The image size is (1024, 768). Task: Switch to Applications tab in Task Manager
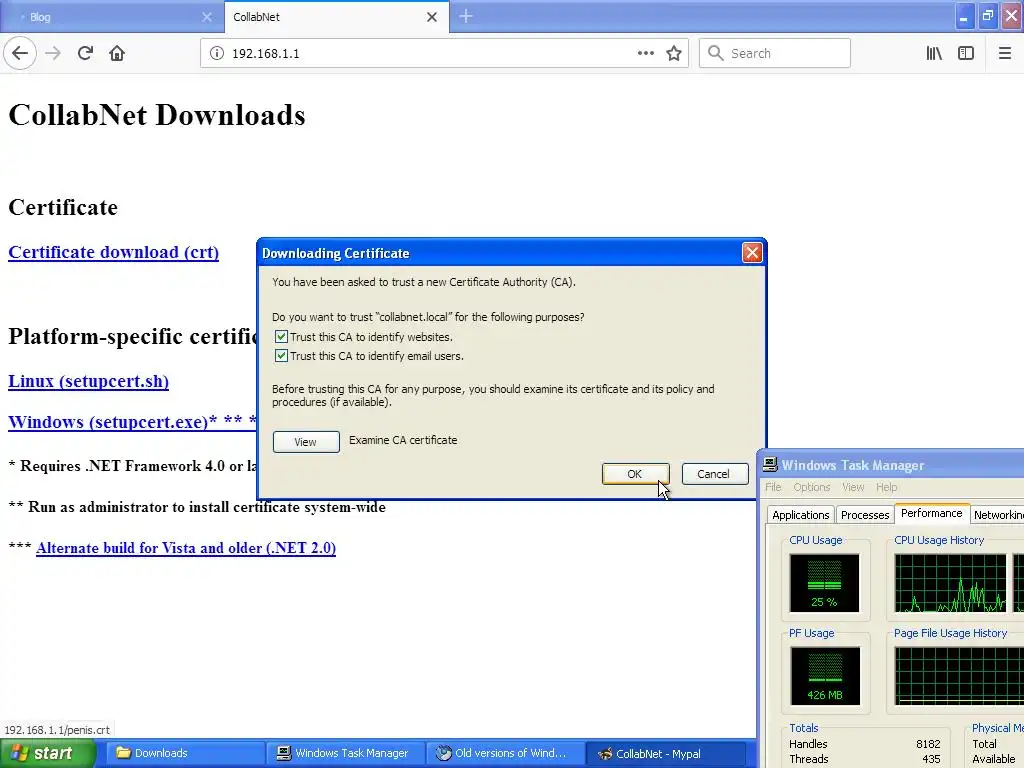pyautogui.click(x=801, y=515)
